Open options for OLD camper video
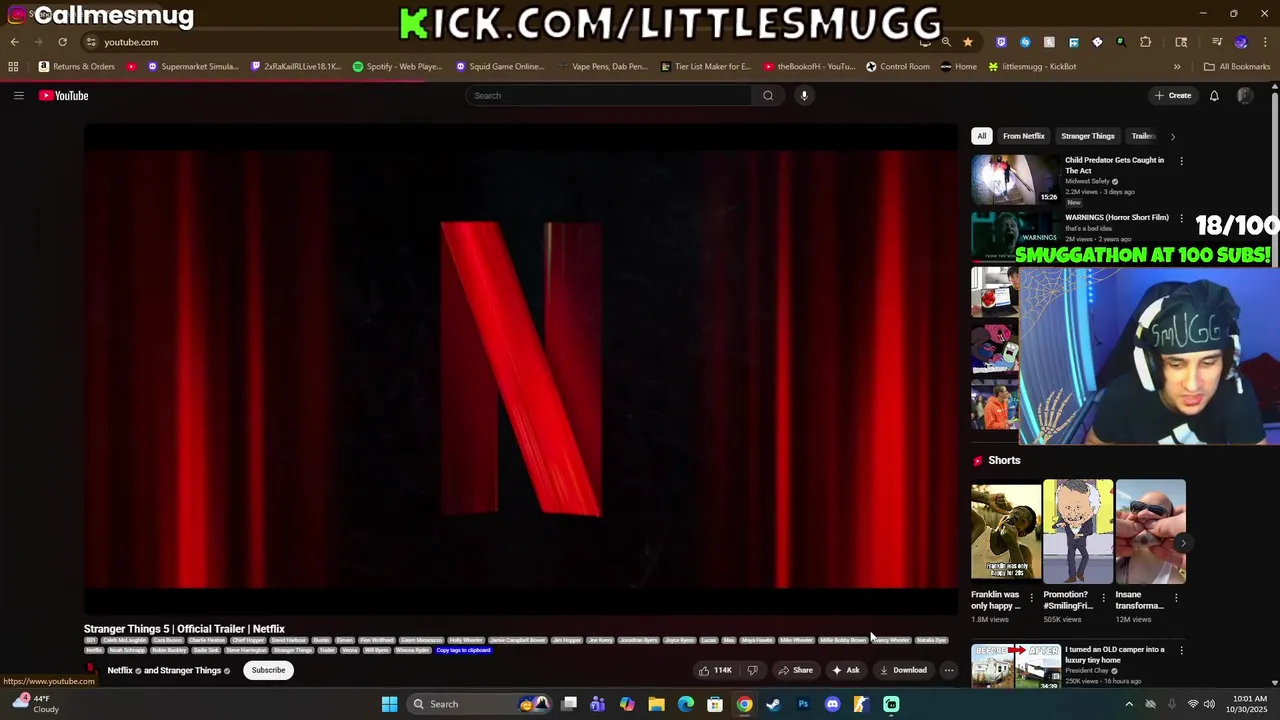The width and height of the screenshot is (1280, 720). pos(1181,650)
